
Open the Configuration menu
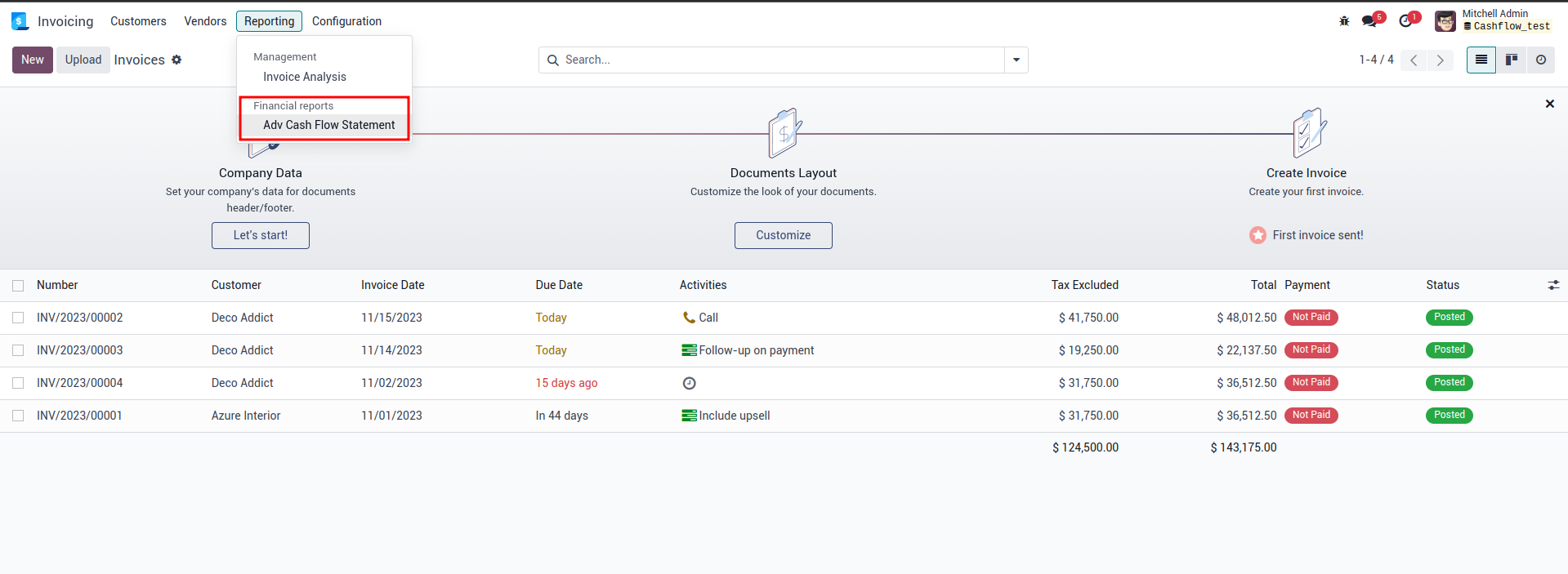tap(346, 21)
